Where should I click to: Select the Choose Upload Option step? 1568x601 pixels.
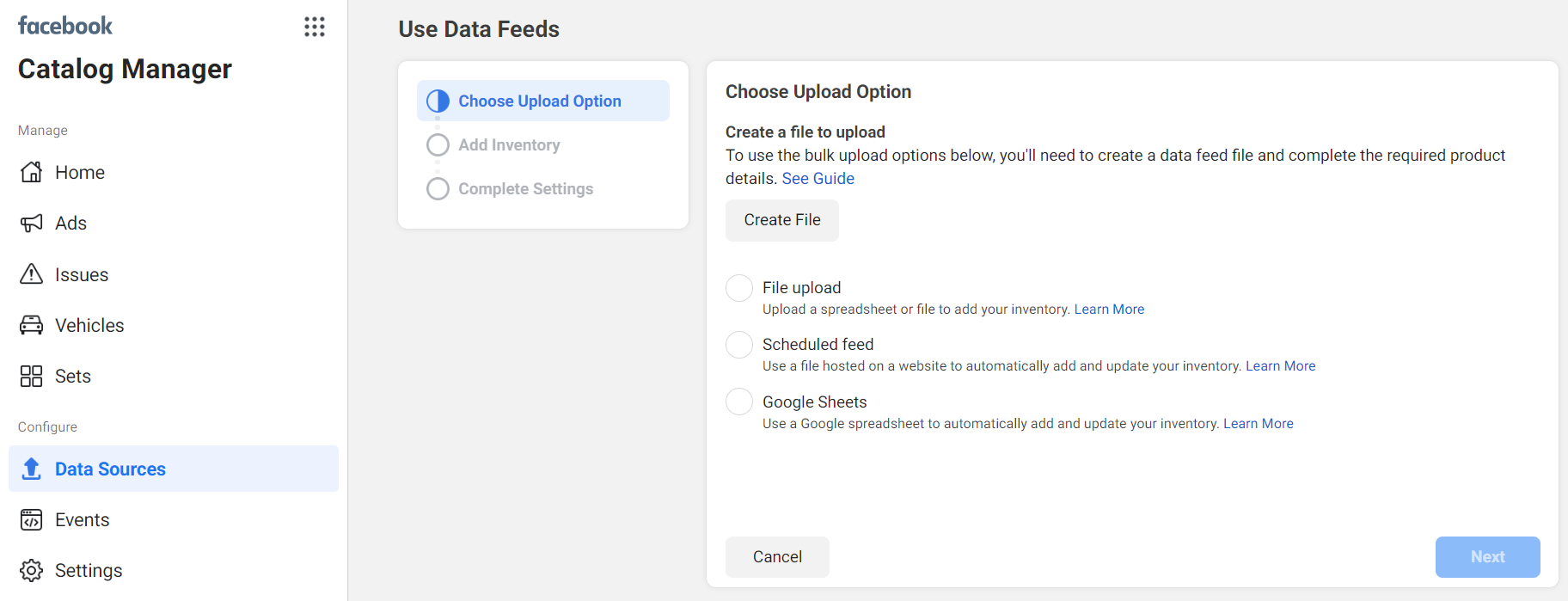(x=543, y=101)
